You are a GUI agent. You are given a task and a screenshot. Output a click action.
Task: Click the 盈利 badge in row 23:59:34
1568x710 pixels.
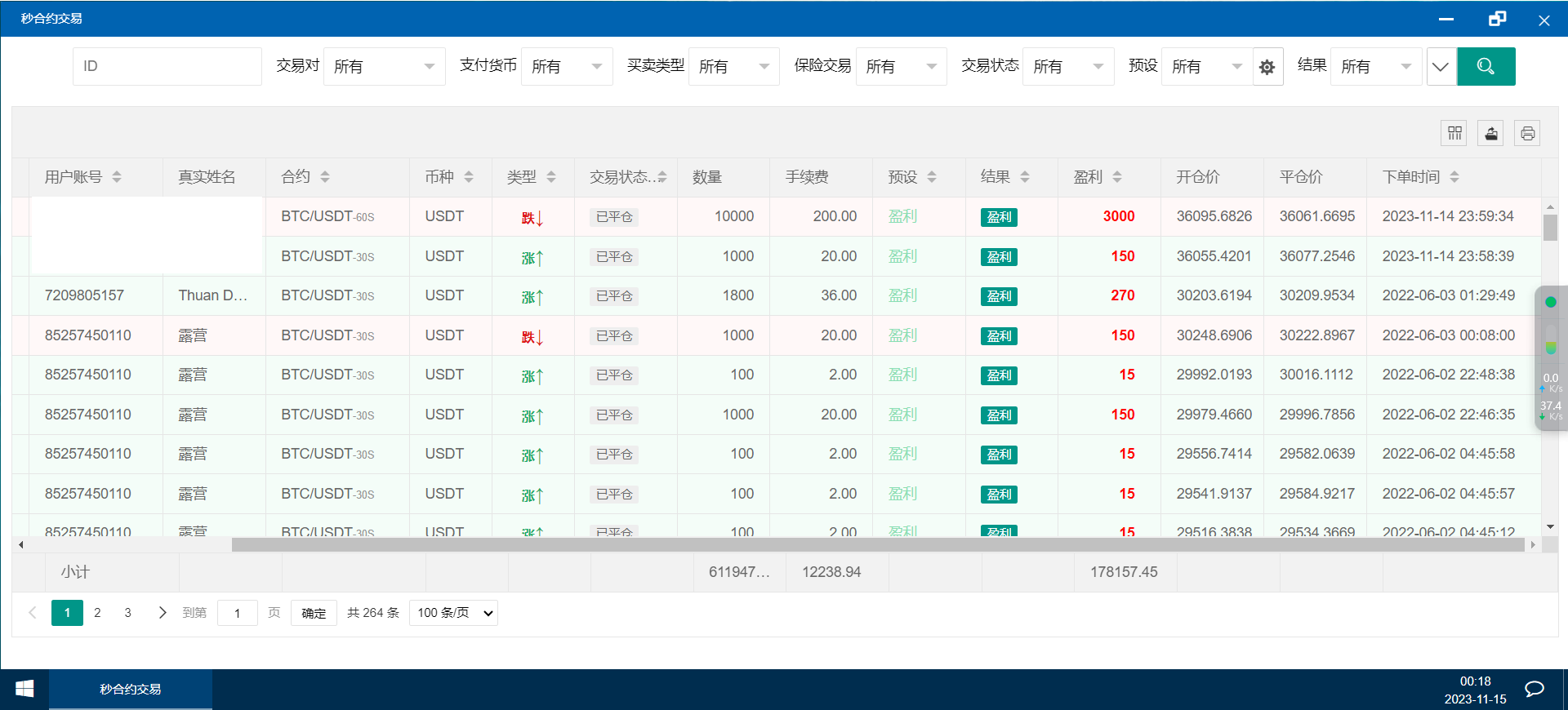(999, 217)
